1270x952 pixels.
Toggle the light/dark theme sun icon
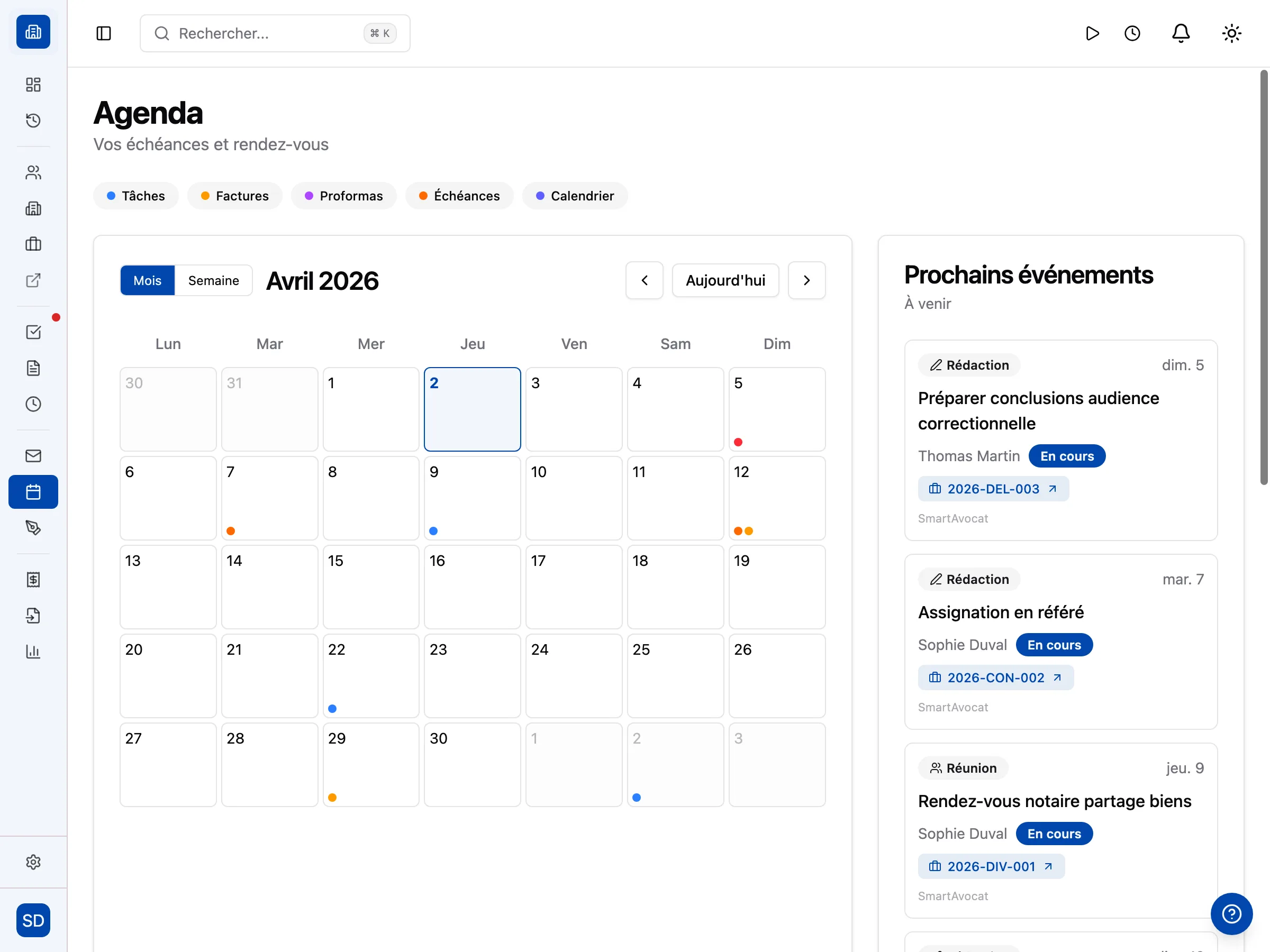point(1231,33)
